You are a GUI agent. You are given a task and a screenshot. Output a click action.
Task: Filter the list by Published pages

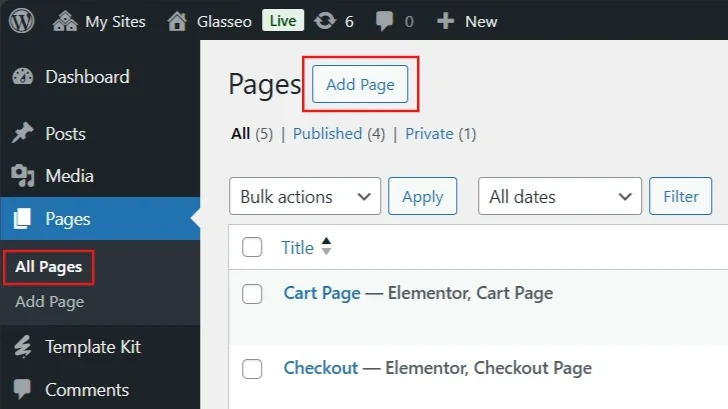click(327, 133)
